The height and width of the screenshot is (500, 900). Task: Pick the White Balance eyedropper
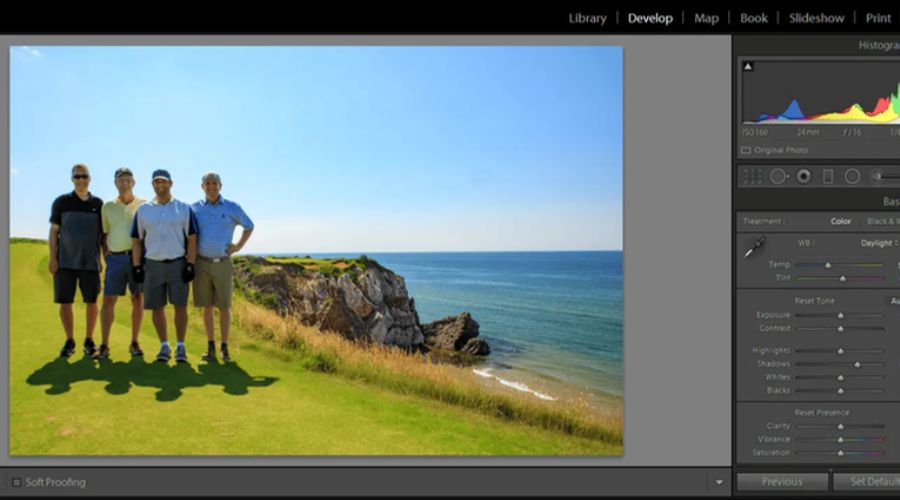[753, 248]
